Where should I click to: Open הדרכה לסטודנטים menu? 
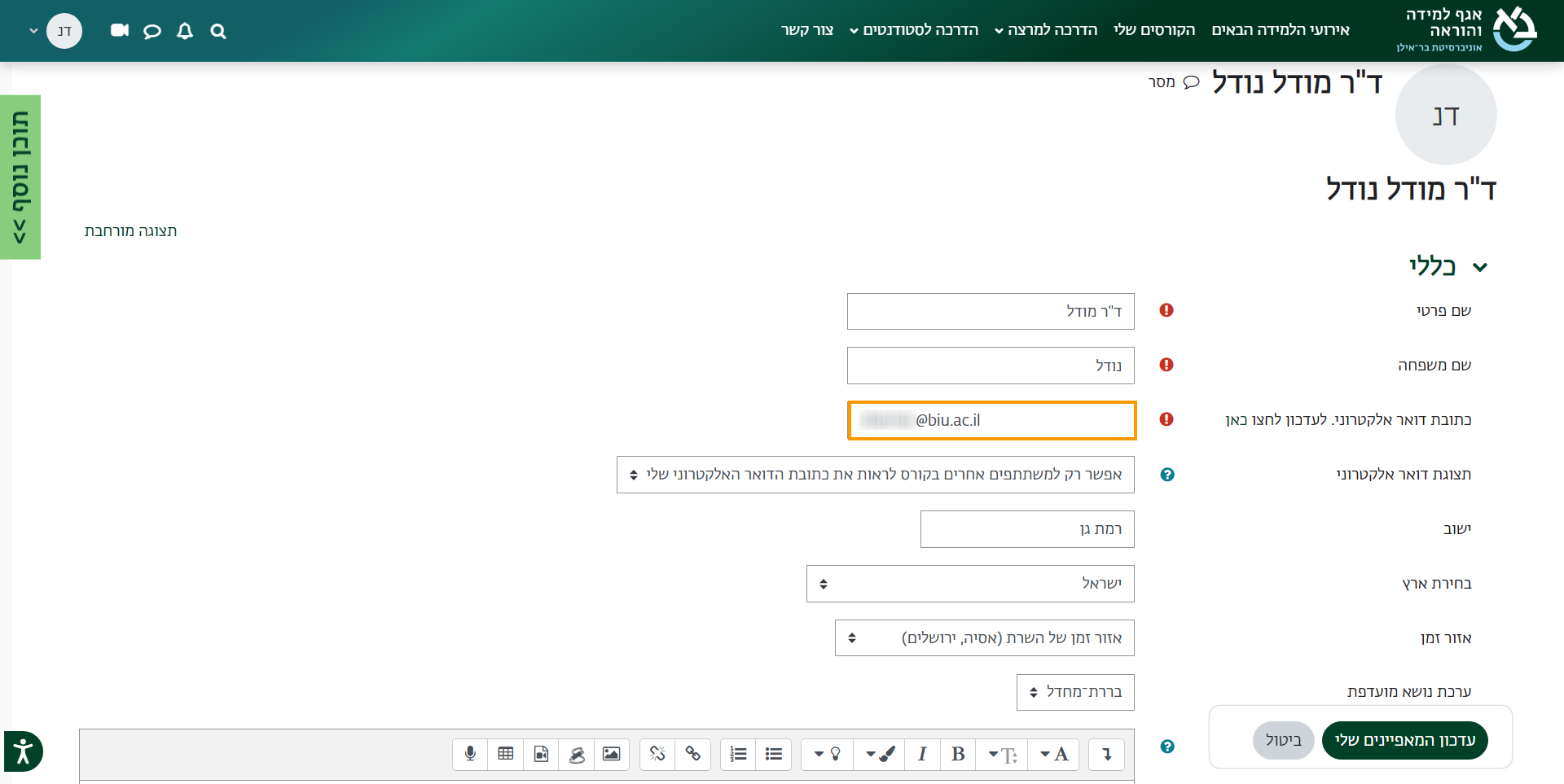point(913,30)
